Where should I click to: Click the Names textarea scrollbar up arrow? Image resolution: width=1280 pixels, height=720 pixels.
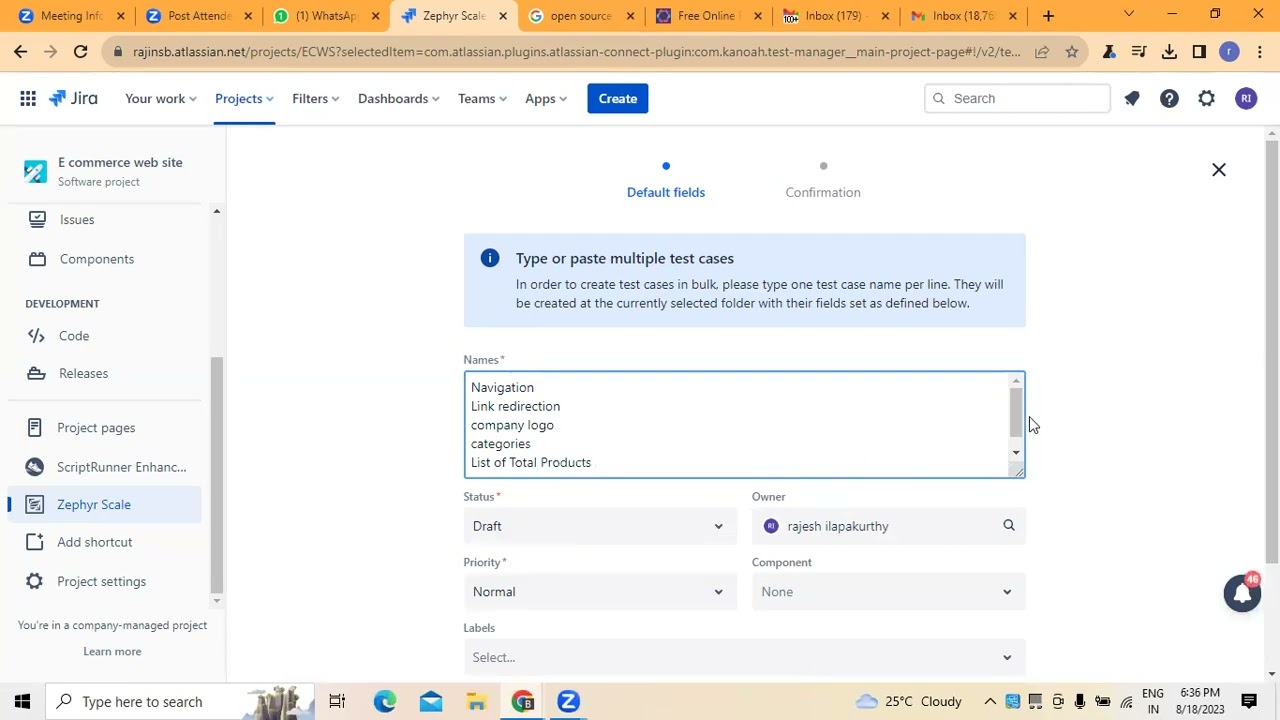[x=1016, y=381]
